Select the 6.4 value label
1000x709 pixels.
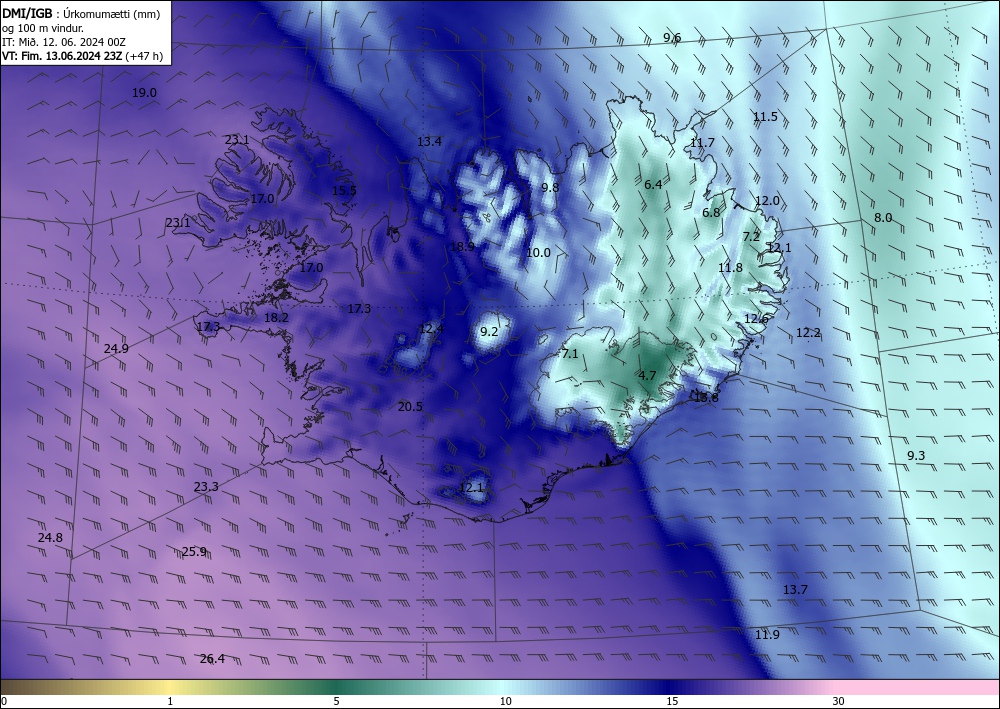[653, 185]
